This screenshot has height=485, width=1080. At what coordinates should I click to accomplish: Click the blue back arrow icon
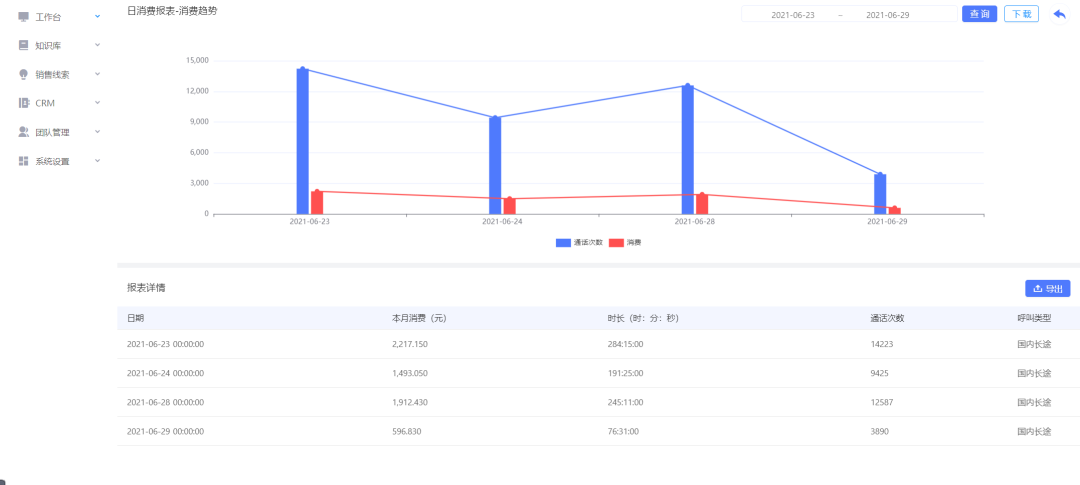click(1059, 14)
